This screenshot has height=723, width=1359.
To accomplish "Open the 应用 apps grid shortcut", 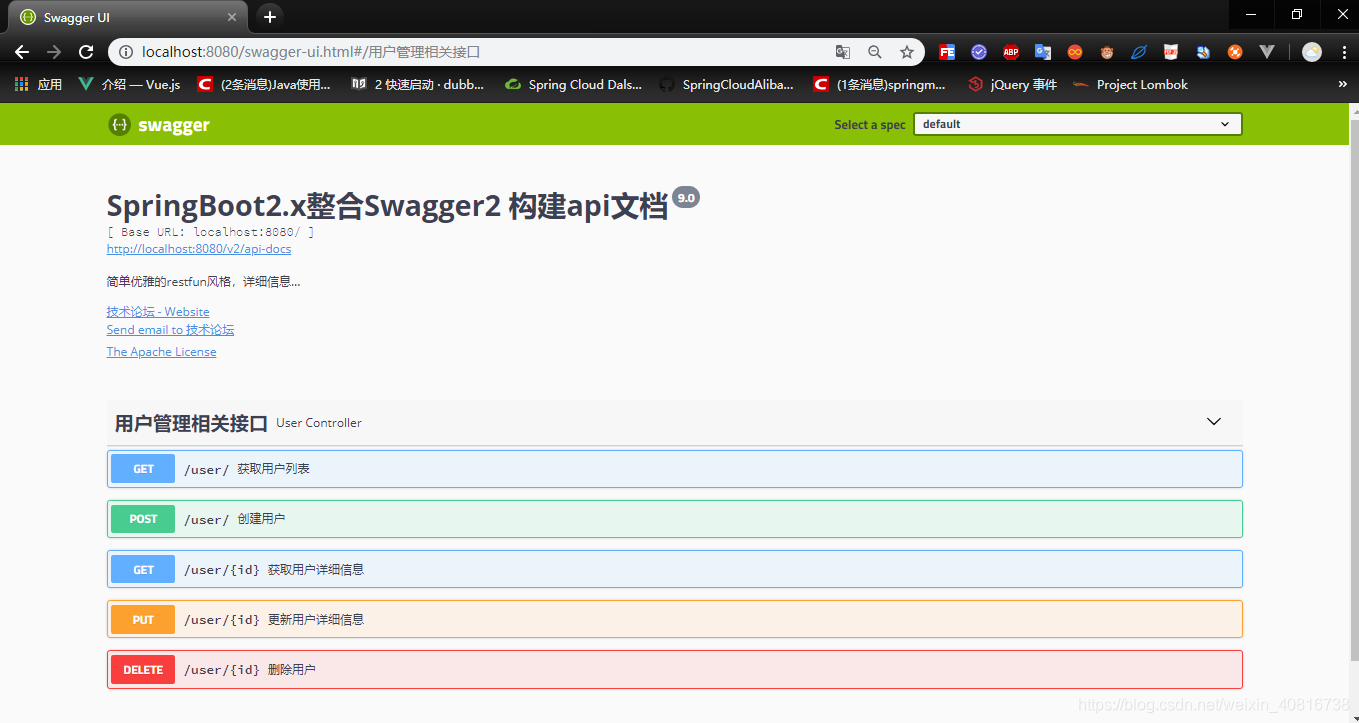I will [x=38, y=85].
